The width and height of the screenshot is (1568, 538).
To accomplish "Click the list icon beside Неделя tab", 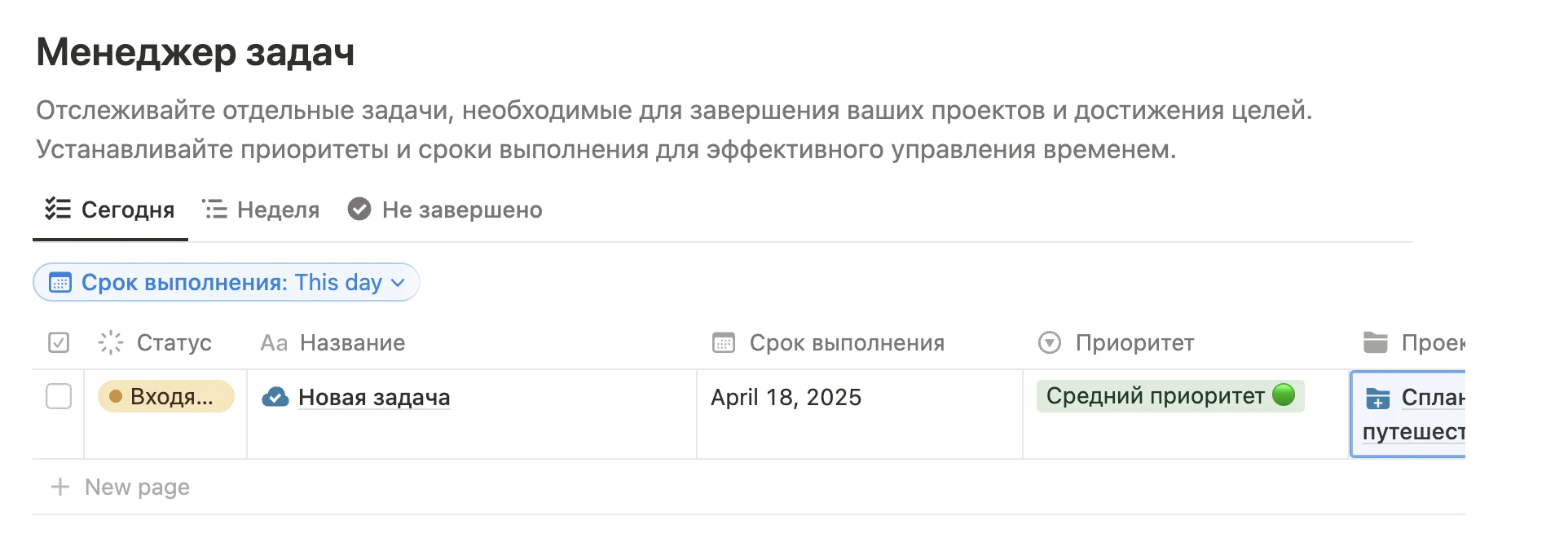I will pyautogui.click(x=215, y=209).
